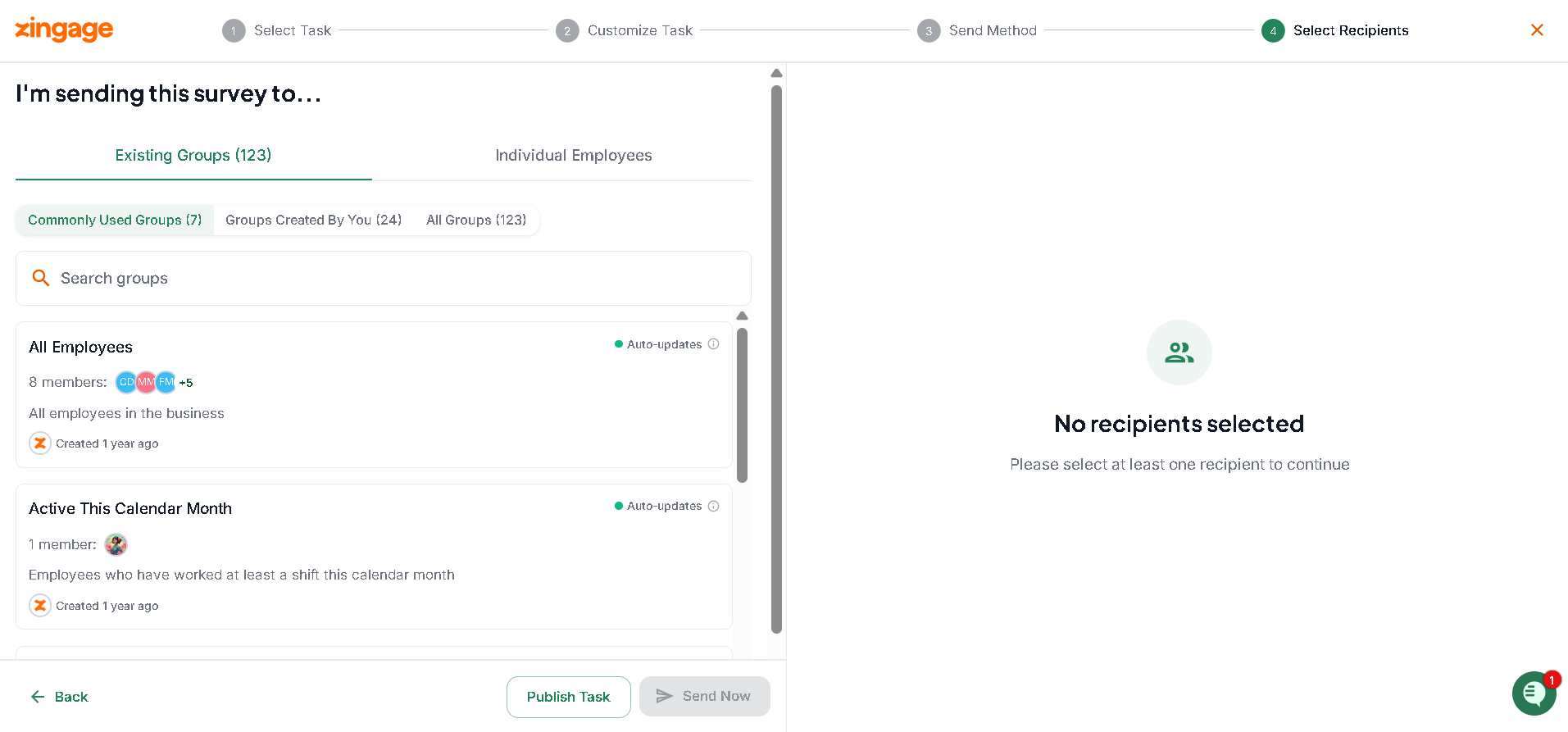Image resolution: width=1568 pixels, height=732 pixels.
Task: Close the survey wizard with X
Action: 1537,30
